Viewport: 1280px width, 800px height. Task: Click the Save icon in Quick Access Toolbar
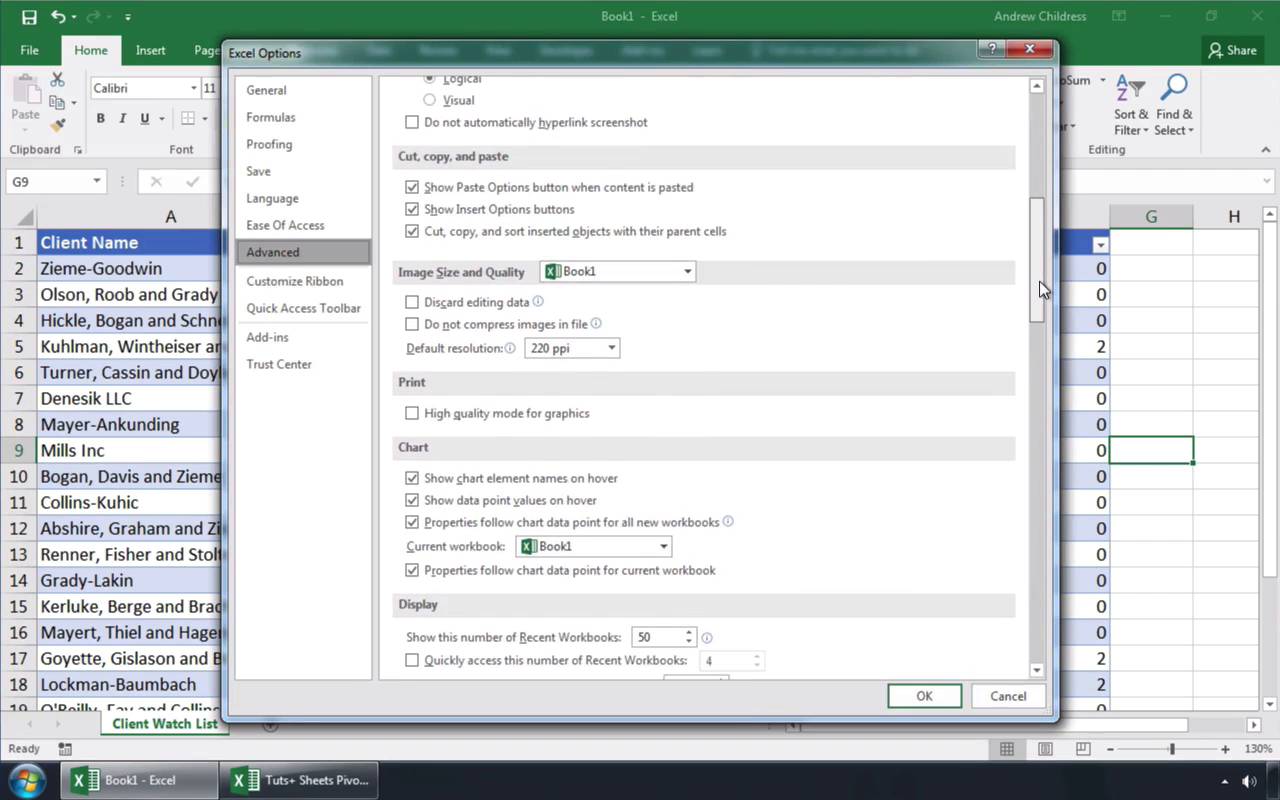[x=29, y=17]
